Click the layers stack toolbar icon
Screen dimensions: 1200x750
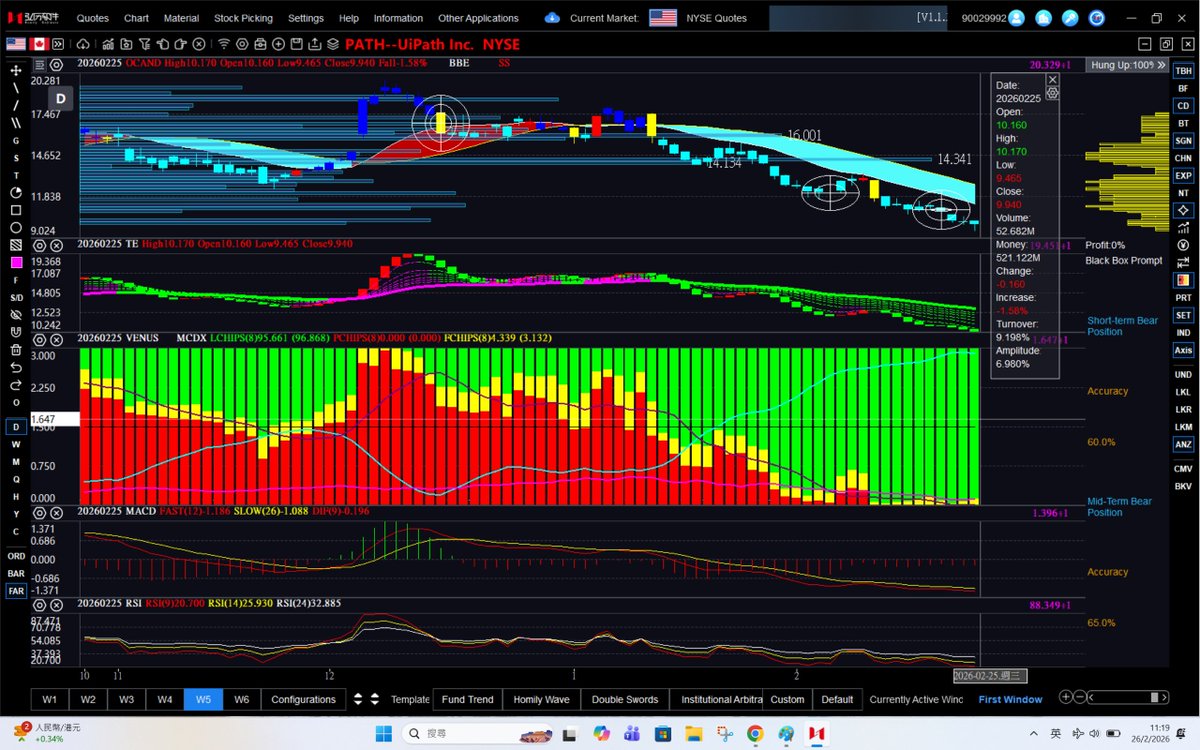331,44
